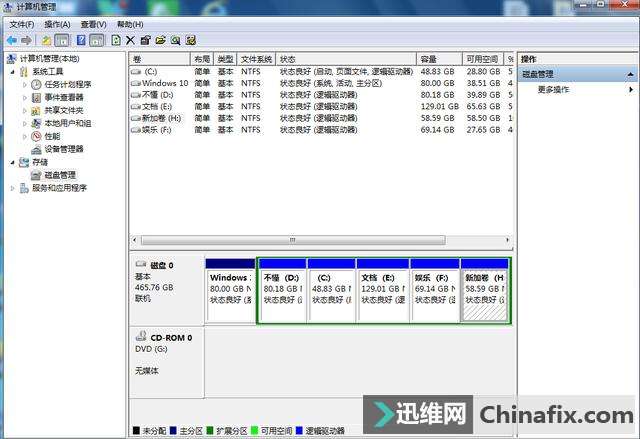This screenshot has width=640, height=439.
Task: Click the open-folder toolbar icon
Action: pos(160,40)
